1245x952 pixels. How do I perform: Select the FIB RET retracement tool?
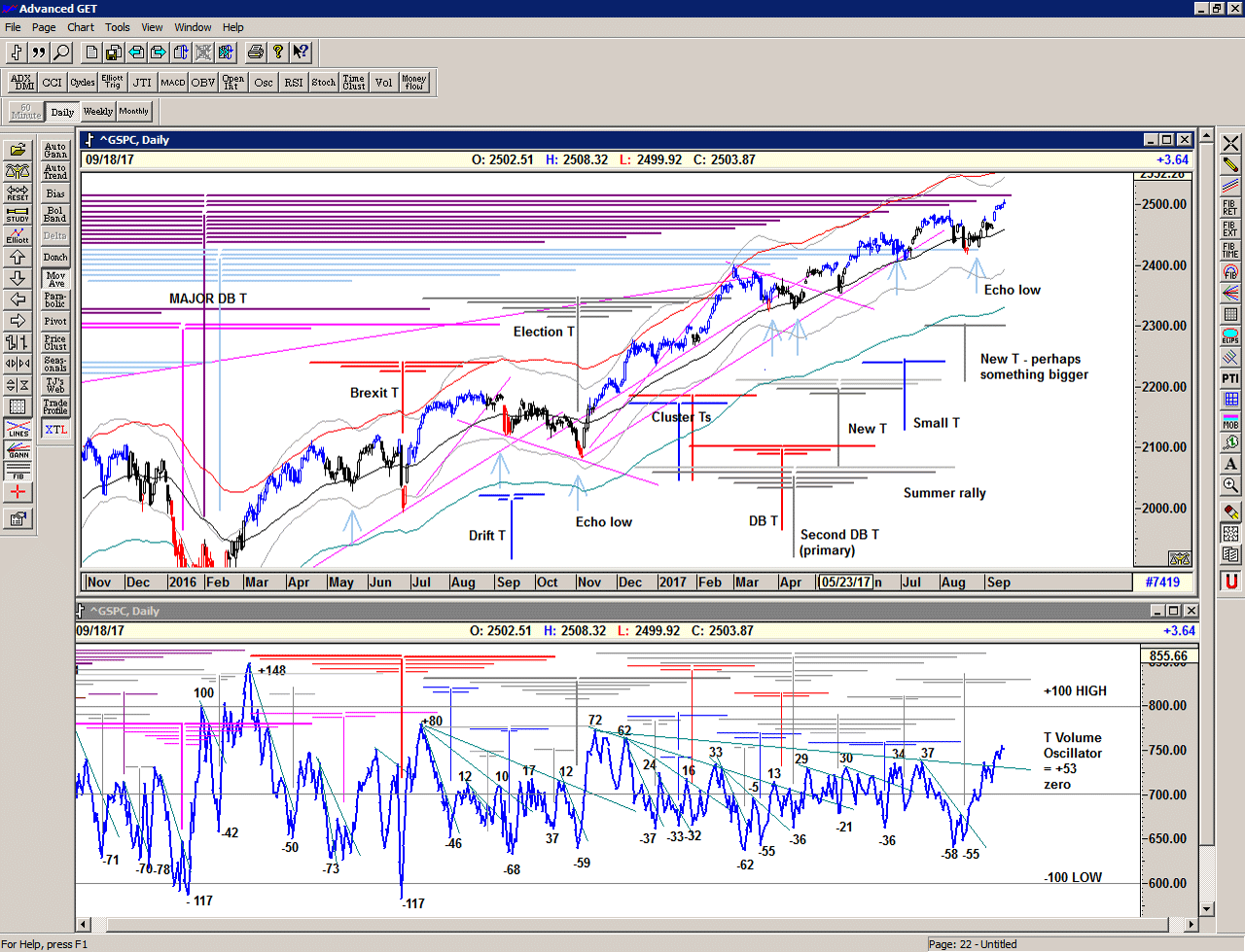pos(1230,207)
